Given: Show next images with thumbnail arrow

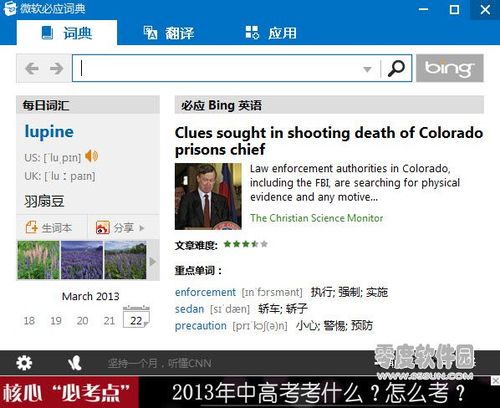Looking at the screenshot, I should 153,261.
